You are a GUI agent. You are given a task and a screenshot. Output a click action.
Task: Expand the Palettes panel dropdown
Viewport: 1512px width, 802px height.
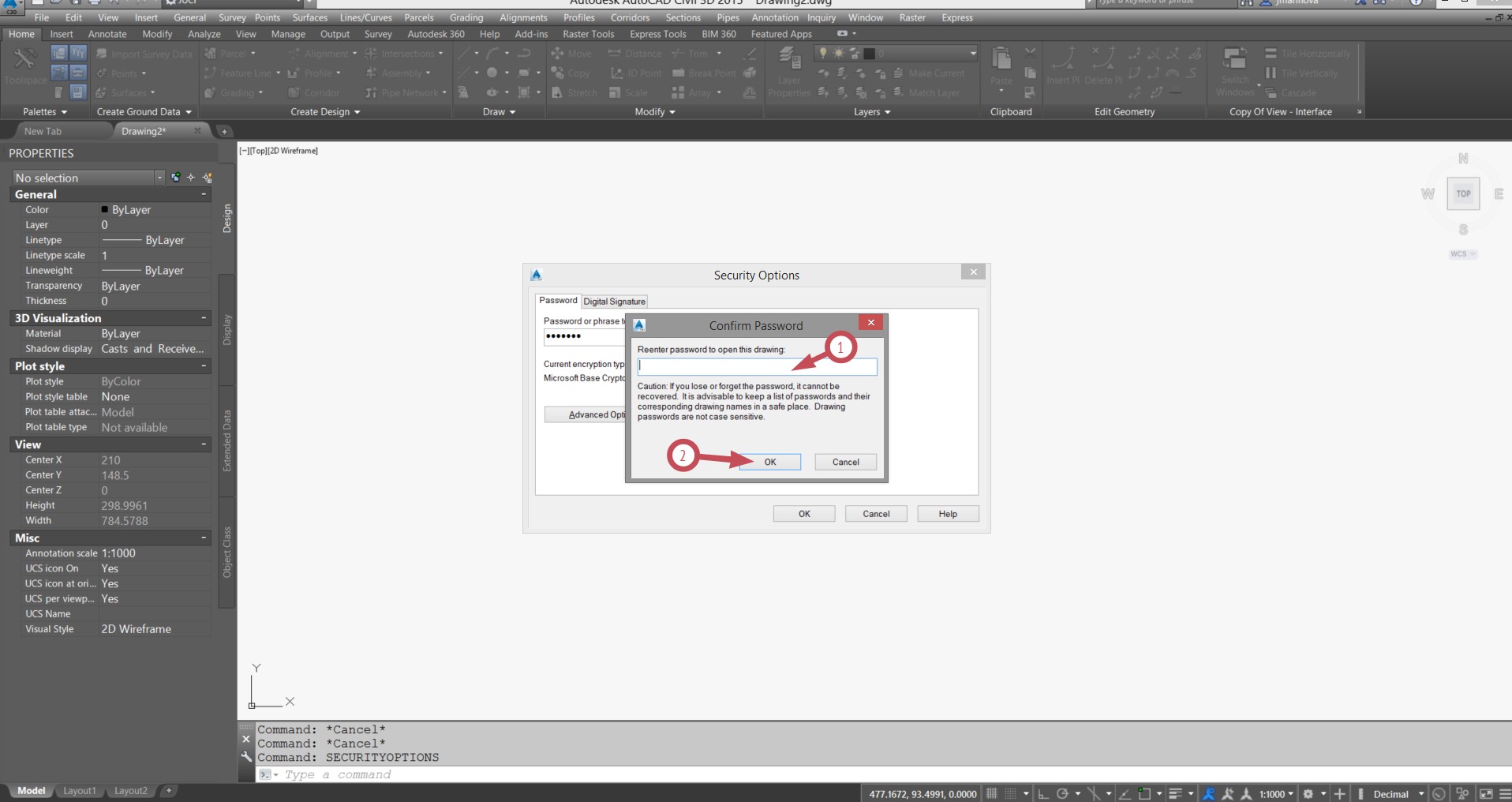click(45, 112)
